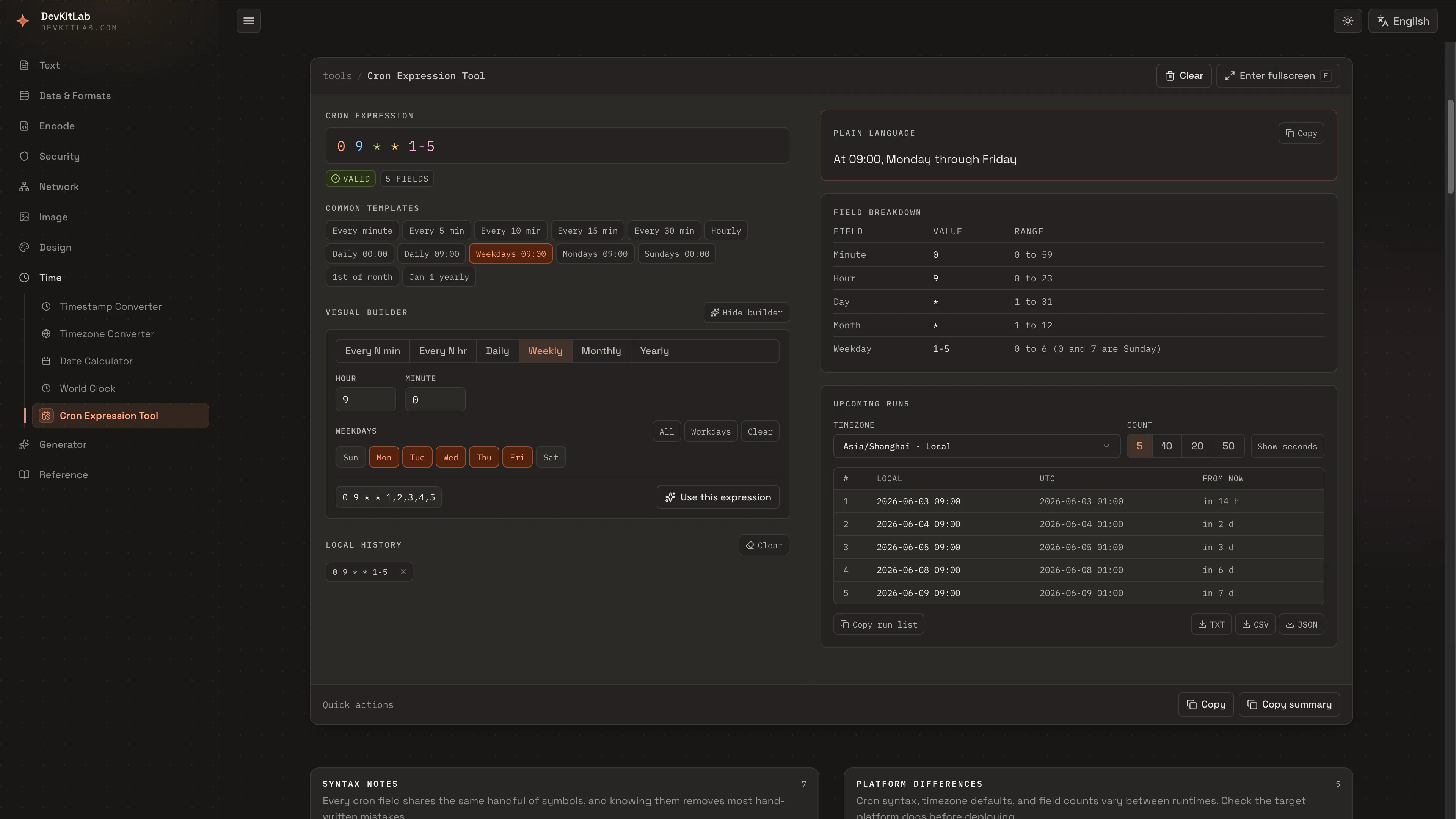Switch to Every N hr tab
Viewport: 1456px width, 819px height.
442,351
